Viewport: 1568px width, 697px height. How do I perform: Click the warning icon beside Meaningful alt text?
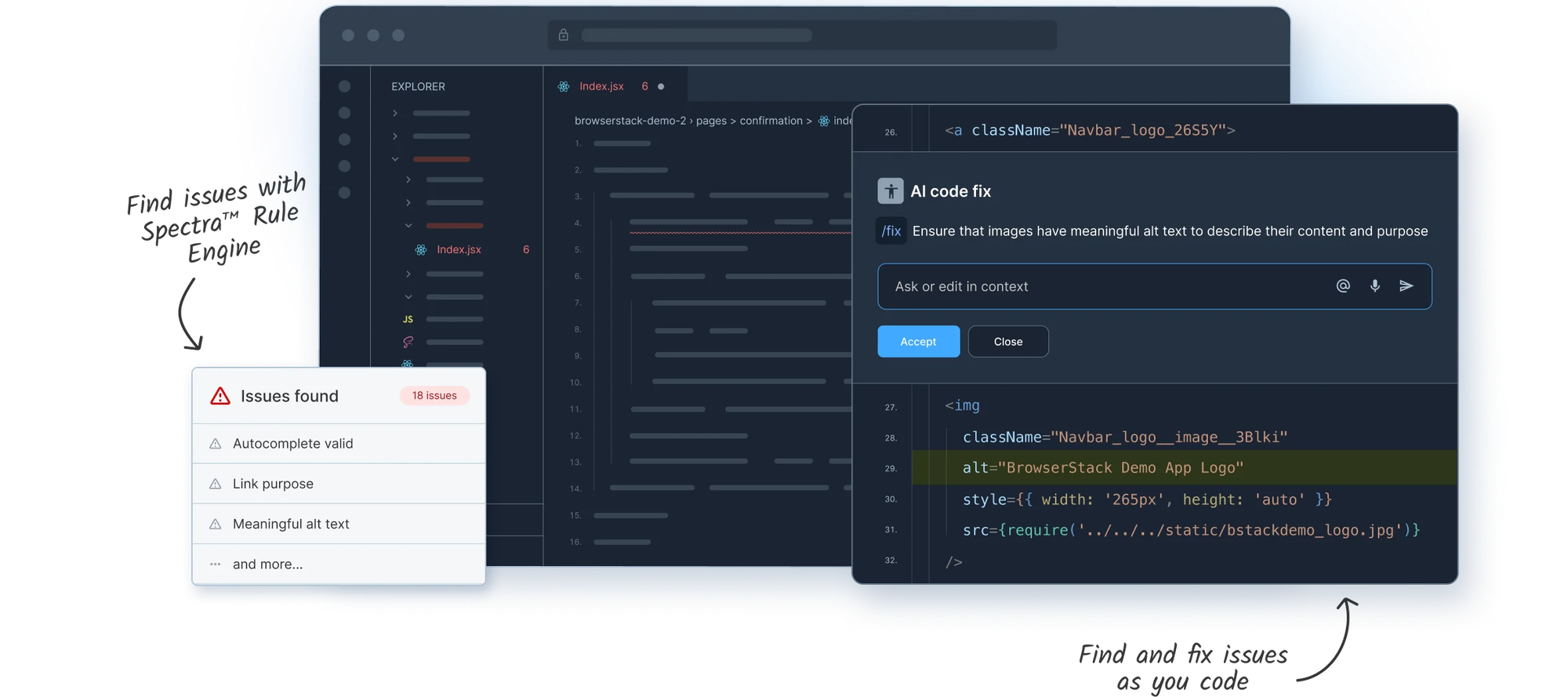tap(215, 524)
